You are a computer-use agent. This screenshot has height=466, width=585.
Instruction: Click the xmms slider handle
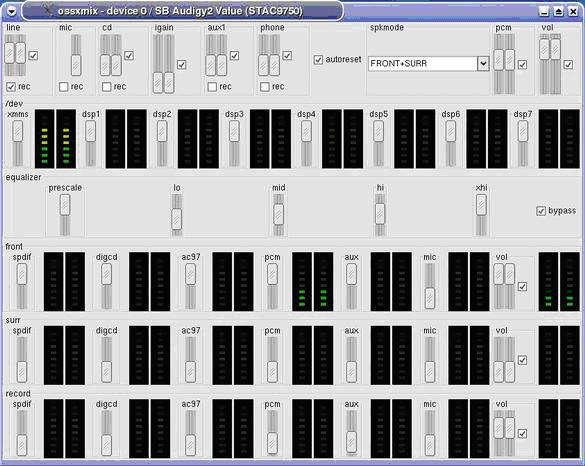click(18, 131)
